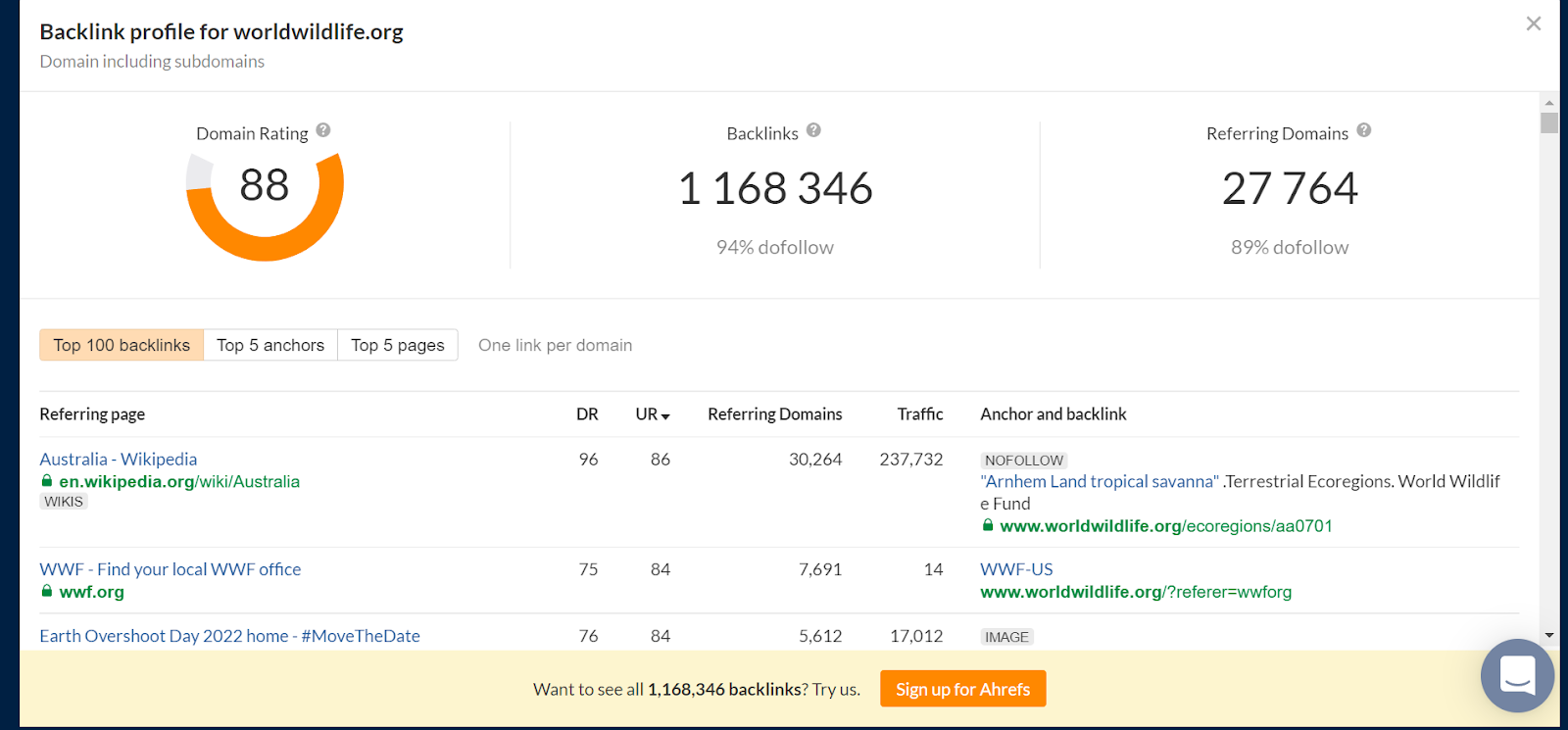Image resolution: width=1568 pixels, height=730 pixels.
Task: Switch to the Top 5 anchors tab
Action: tap(270, 345)
